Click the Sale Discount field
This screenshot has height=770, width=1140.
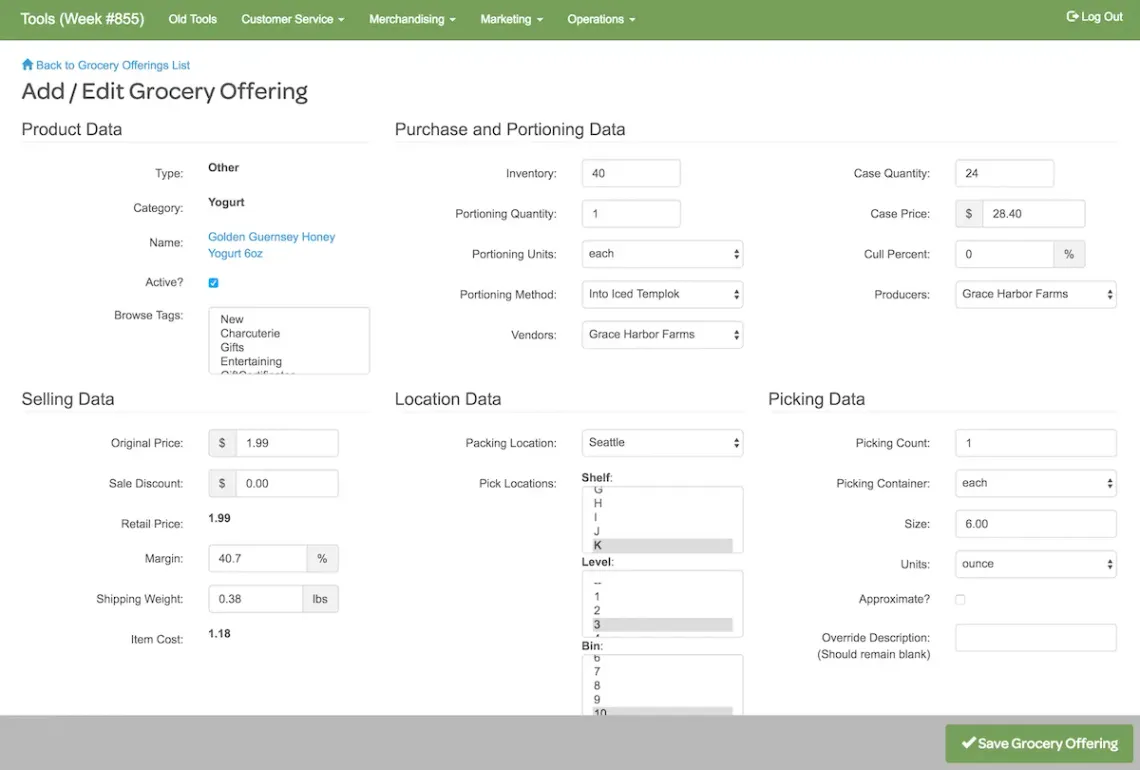point(287,484)
